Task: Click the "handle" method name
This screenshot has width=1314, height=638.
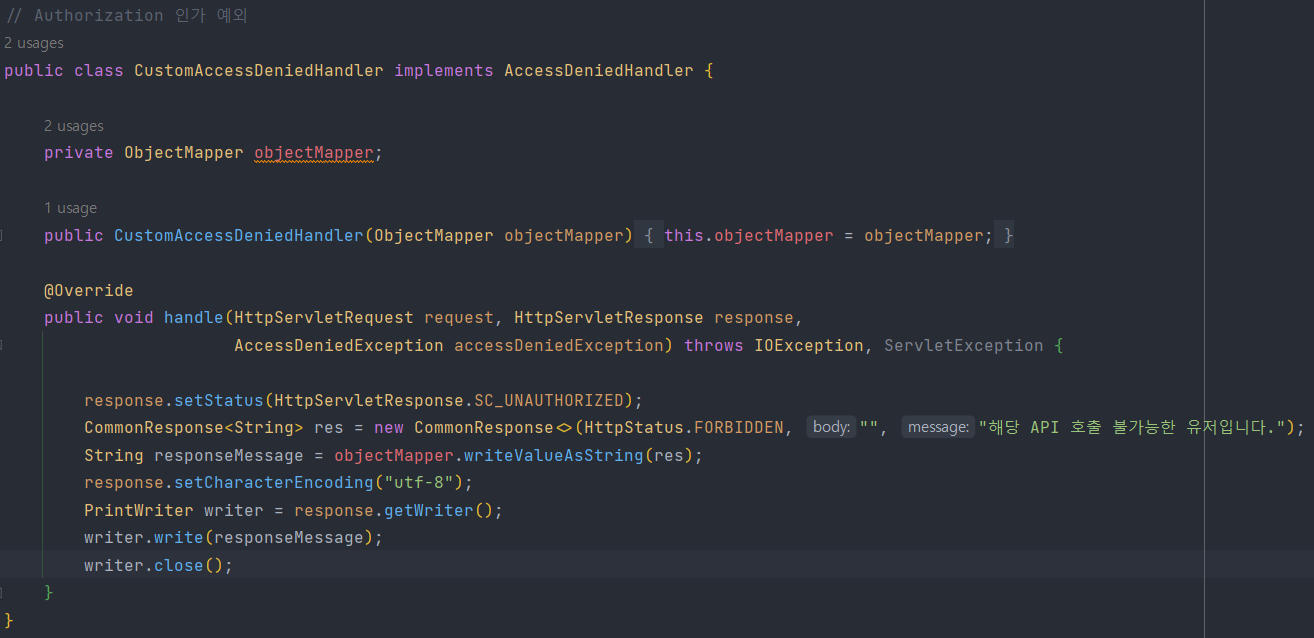Action: pos(193,317)
